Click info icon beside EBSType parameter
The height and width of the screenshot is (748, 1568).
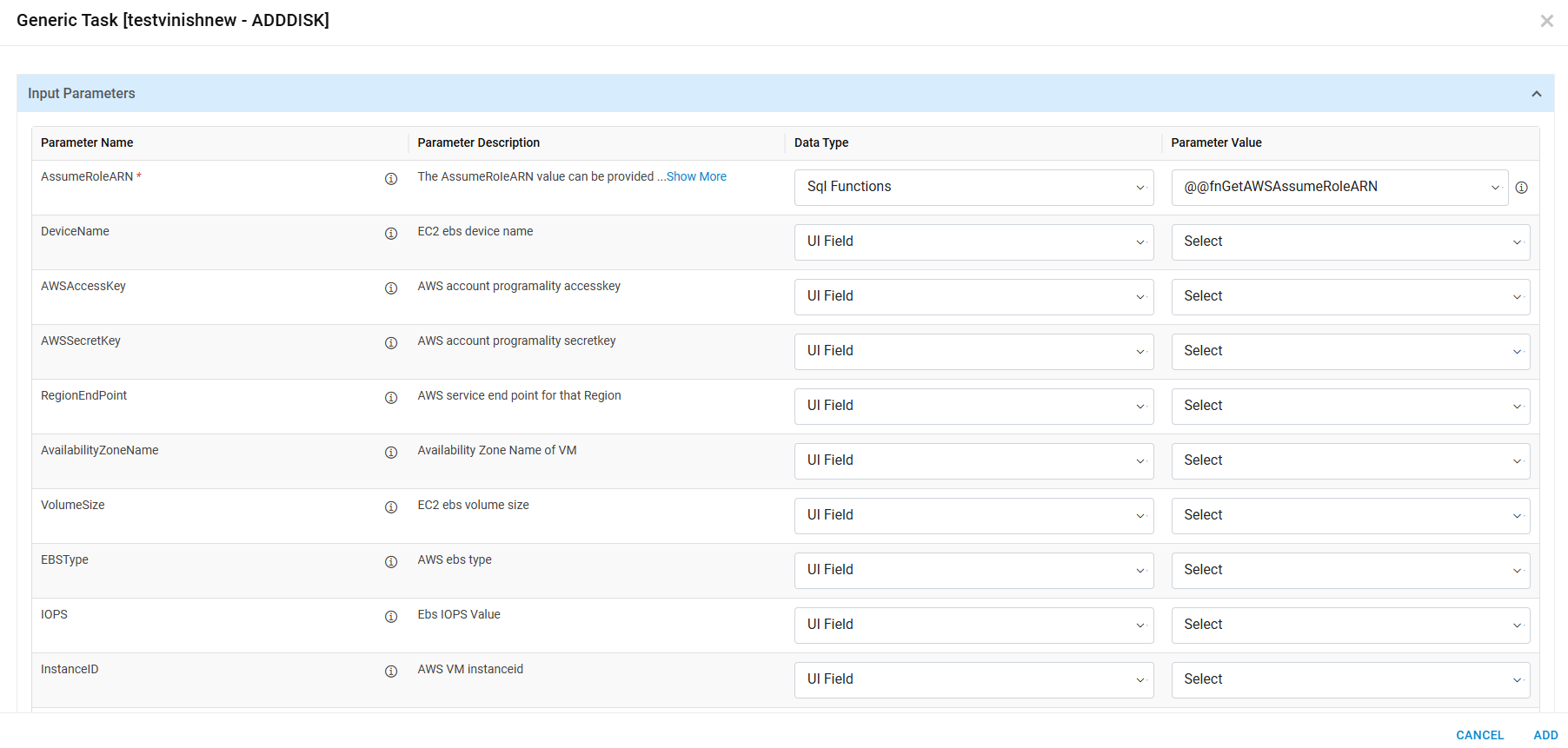(x=391, y=562)
